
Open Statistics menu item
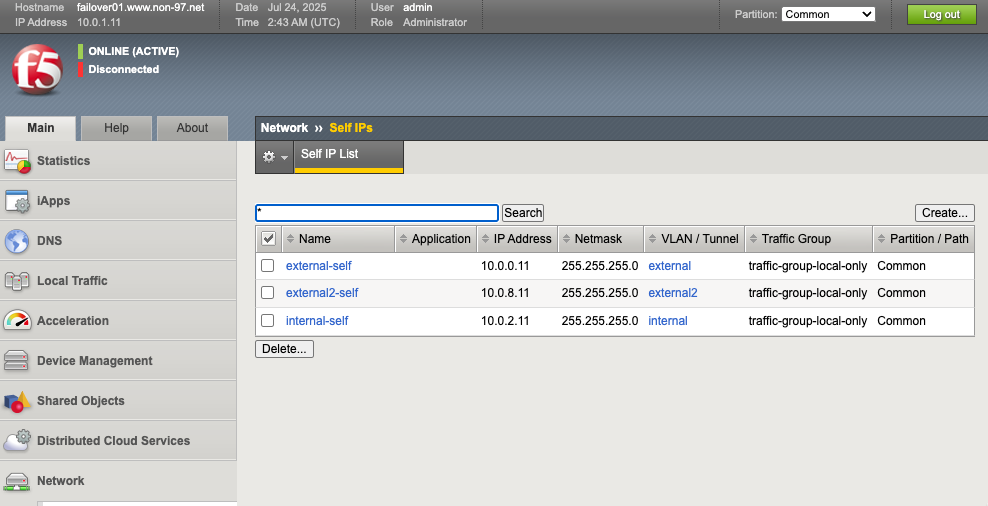pos(118,161)
